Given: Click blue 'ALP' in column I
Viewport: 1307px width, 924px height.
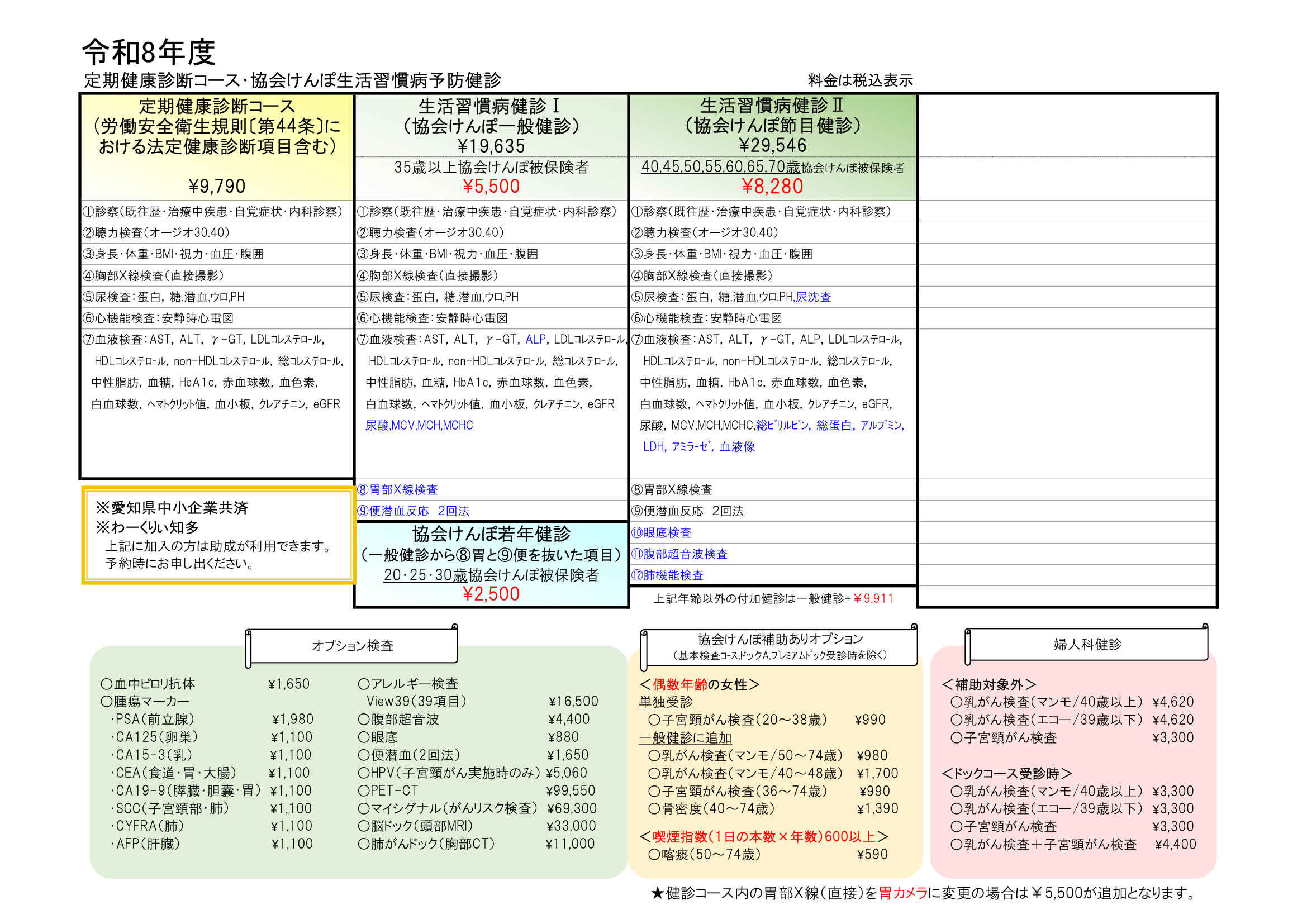Looking at the screenshot, I should pyautogui.click(x=536, y=340).
